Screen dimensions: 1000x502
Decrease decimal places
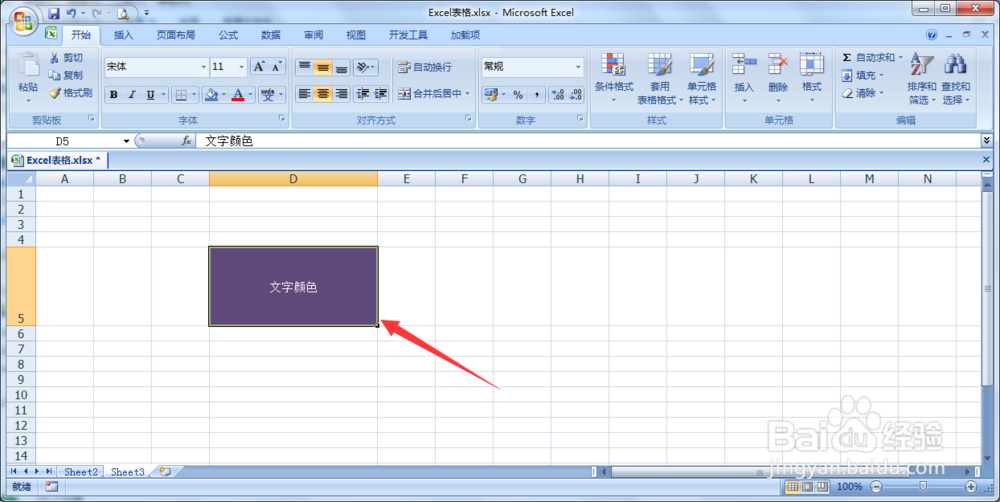tap(576, 94)
